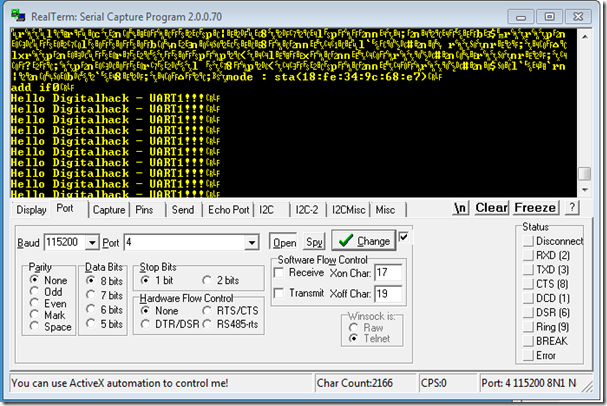
Task: Select None hardware flow control
Action: [160, 311]
